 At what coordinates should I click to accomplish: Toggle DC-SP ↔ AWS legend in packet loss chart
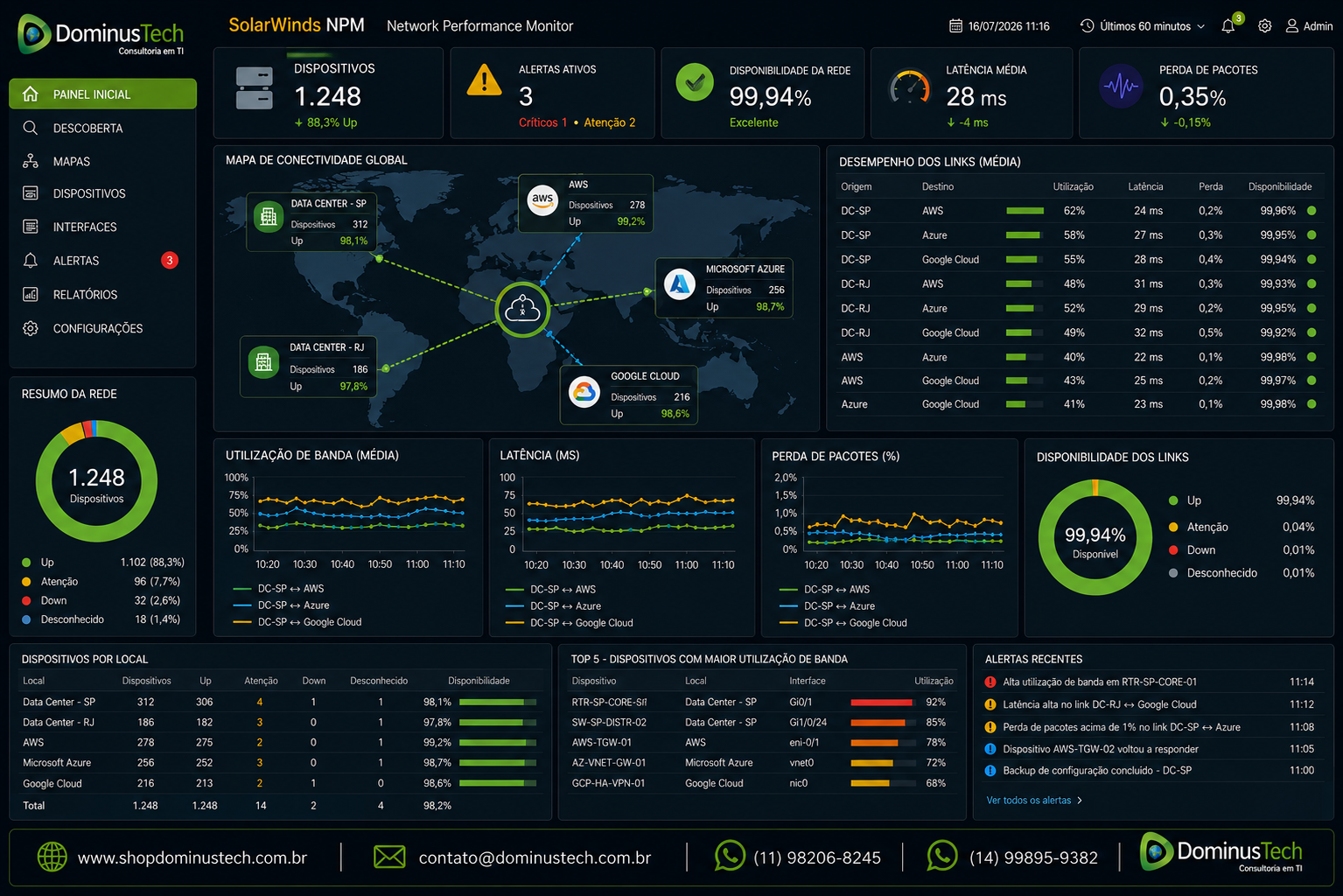click(x=825, y=589)
